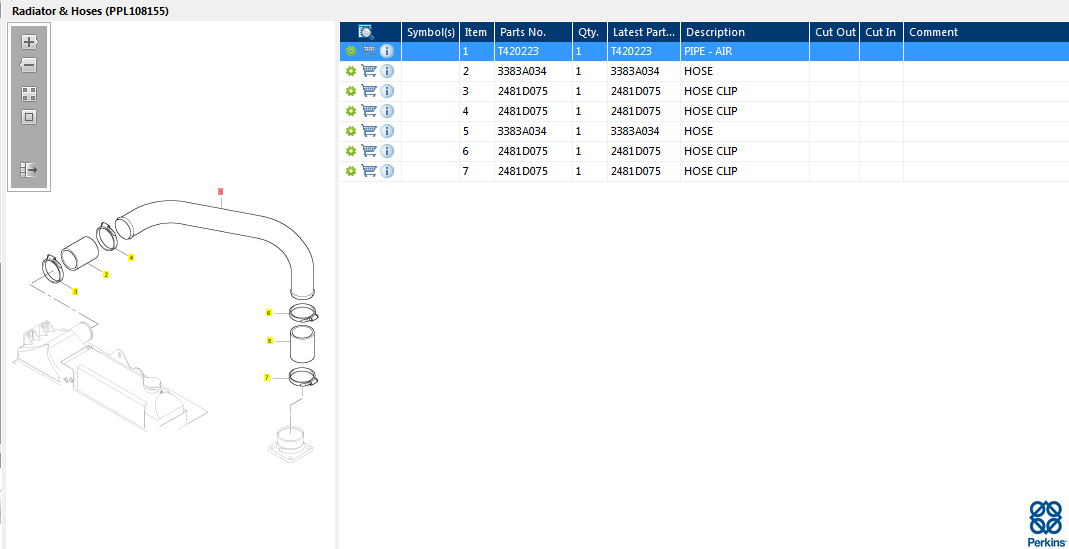Click parts number T420223 in row 1
Image resolution: width=1069 pixels, height=549 pixels.
[518, 51]
